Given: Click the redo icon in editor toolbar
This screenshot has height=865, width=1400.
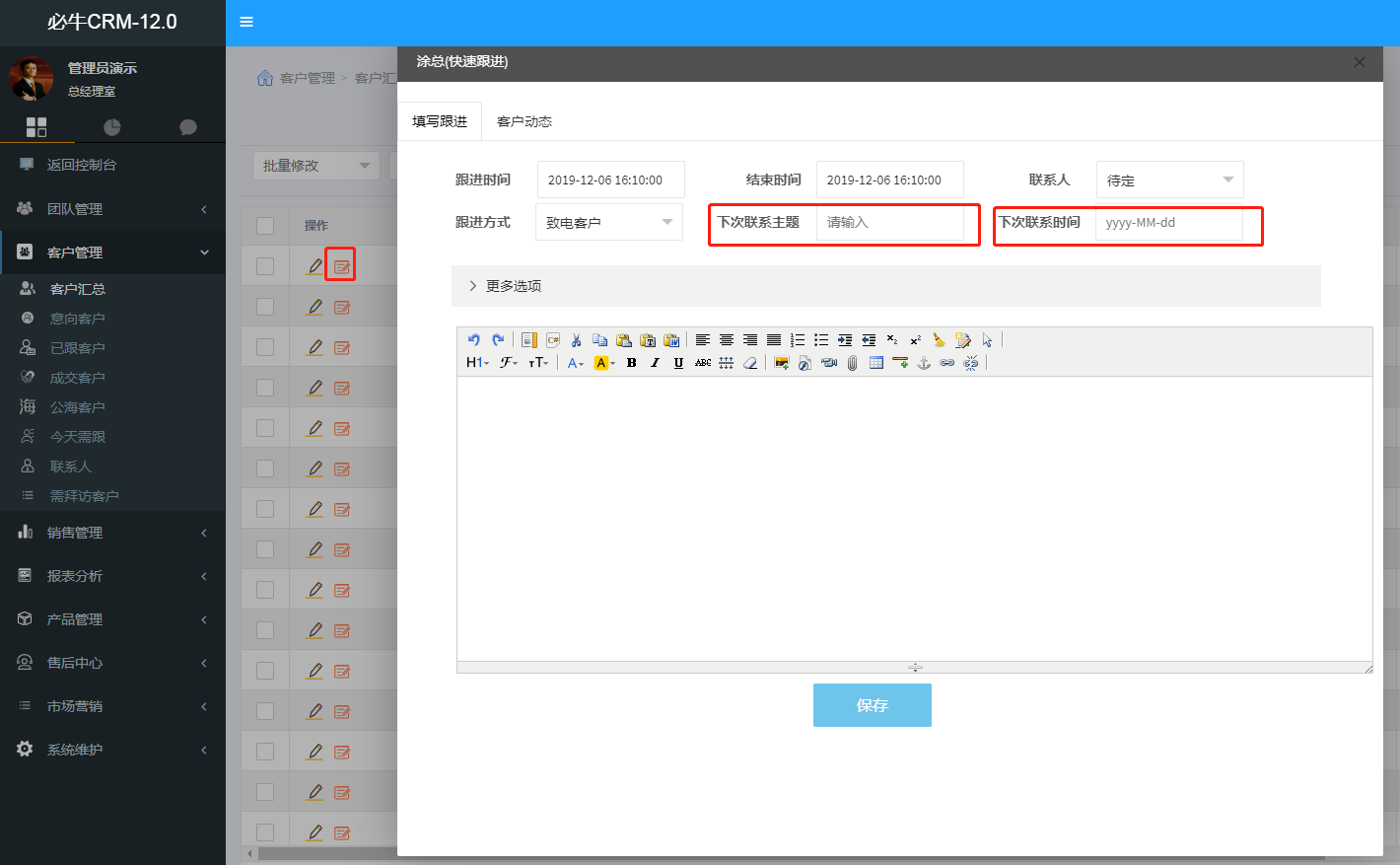Looking at the screenshot, I should point(498,339).
